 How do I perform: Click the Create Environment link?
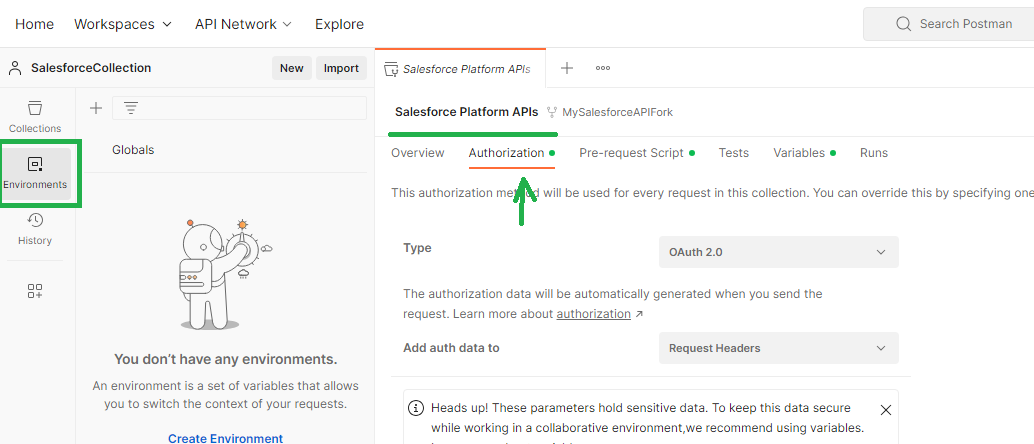tap(226, 438)
